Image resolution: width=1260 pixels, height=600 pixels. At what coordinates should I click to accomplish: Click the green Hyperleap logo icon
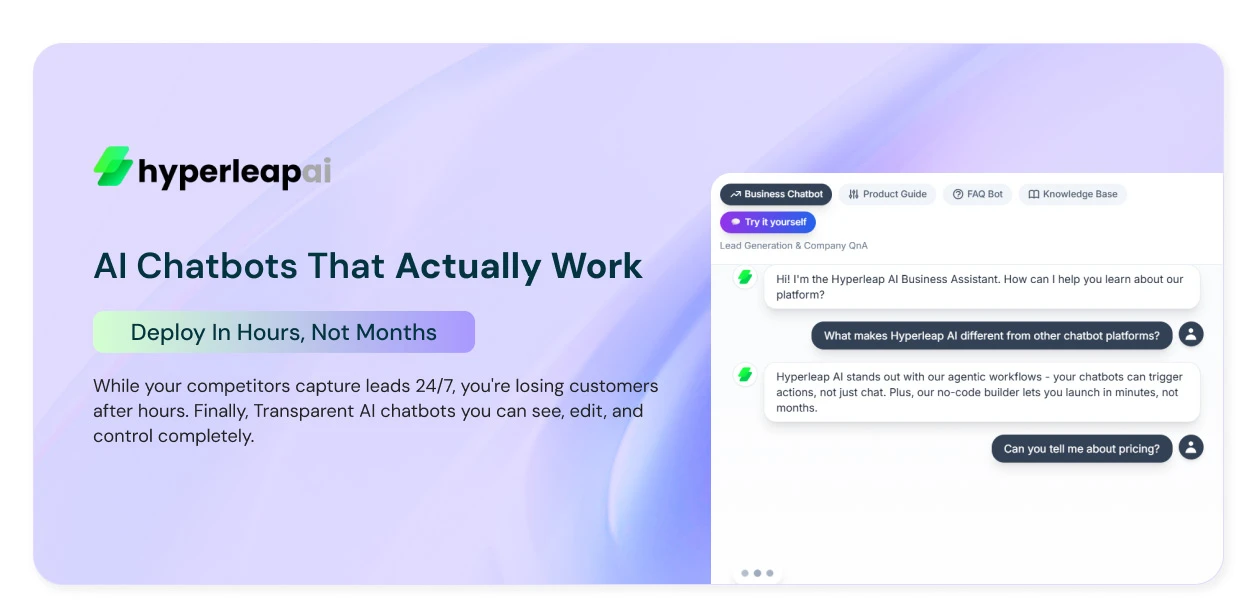point(113,167)
